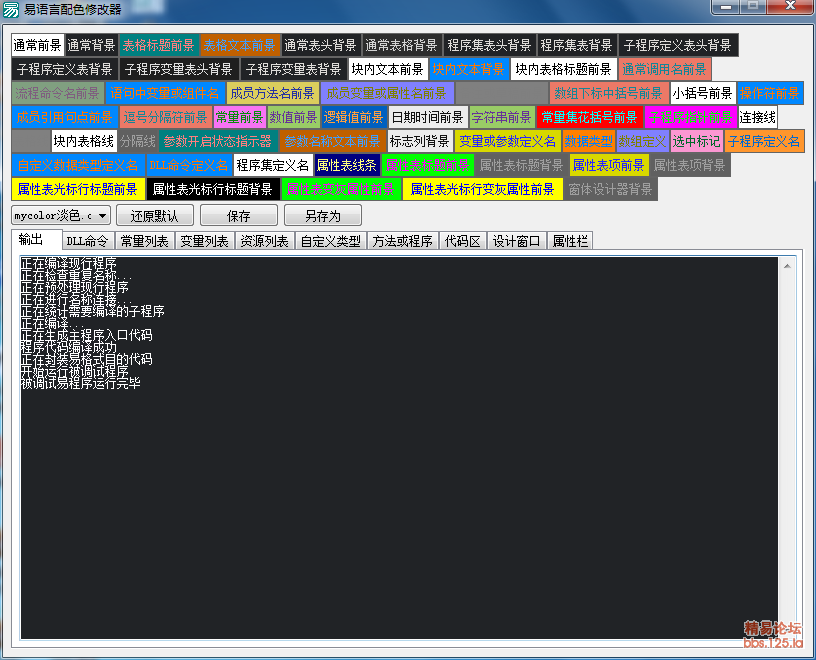This screenshot has width=816, height=660.
Task: Select the 属性栏 tab
Action: pyautogui.click(x=570, y=241)
